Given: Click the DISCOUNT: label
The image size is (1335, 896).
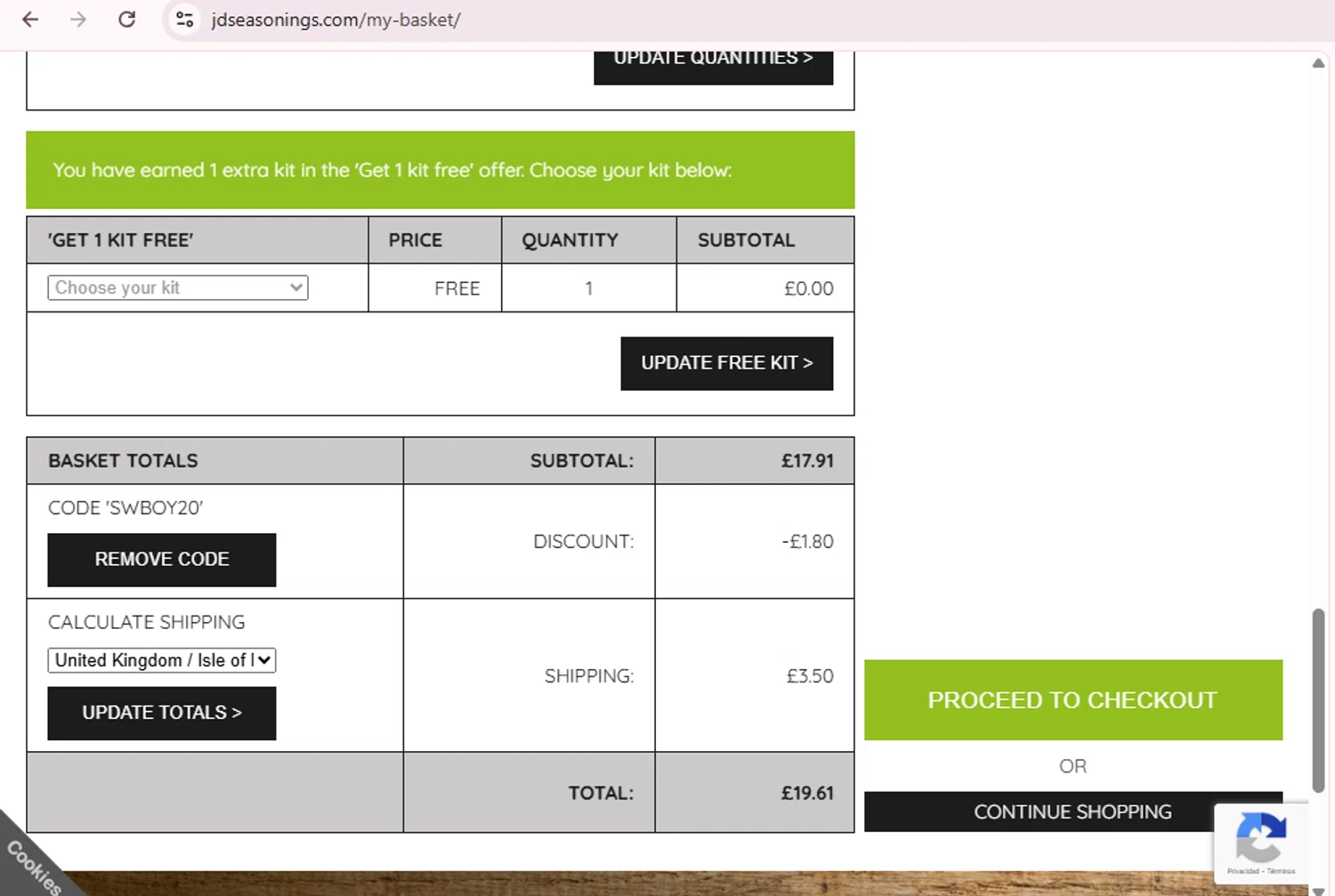Looking at the screenshot, I should tap(584, 542).
